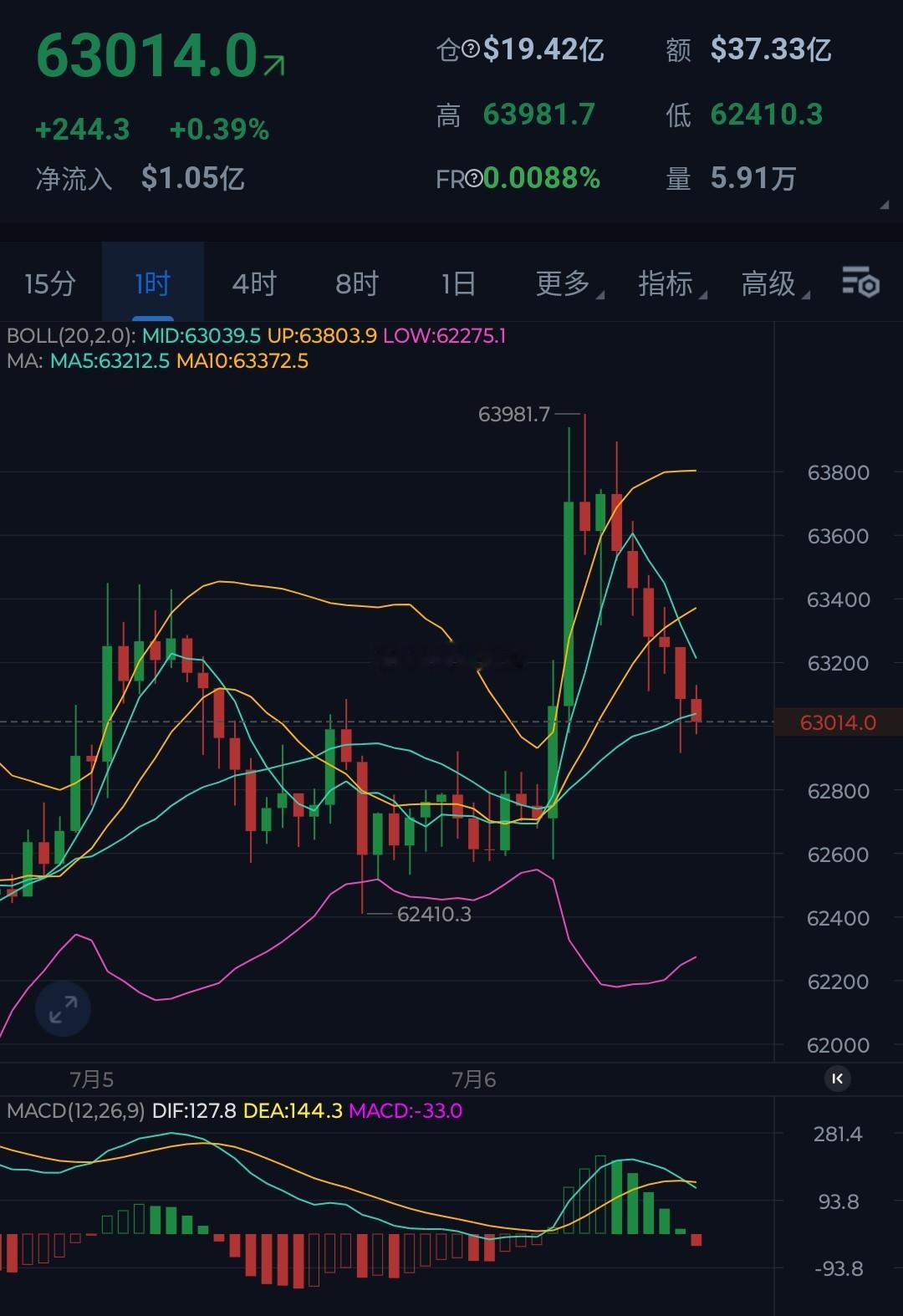Switch to the 8时 timeframe
The width and height of the screenshot is (903, 1316).
[357, 283]
